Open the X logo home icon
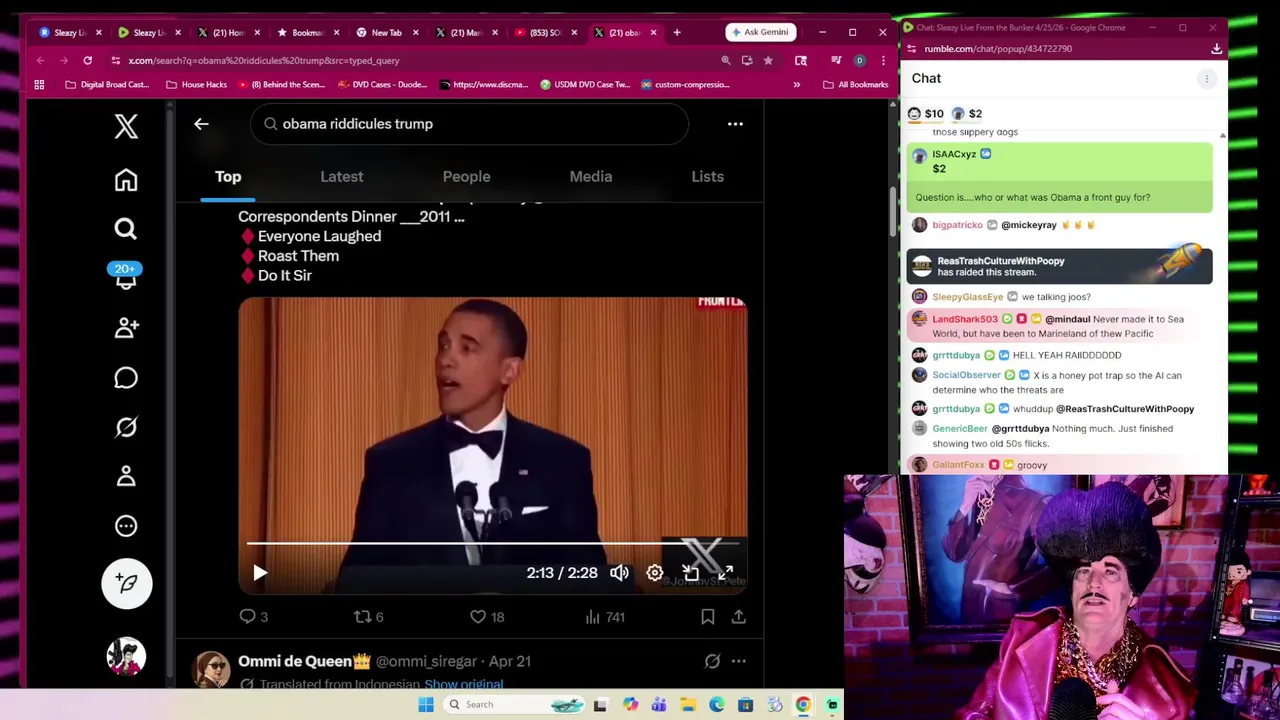 (126, 125)
